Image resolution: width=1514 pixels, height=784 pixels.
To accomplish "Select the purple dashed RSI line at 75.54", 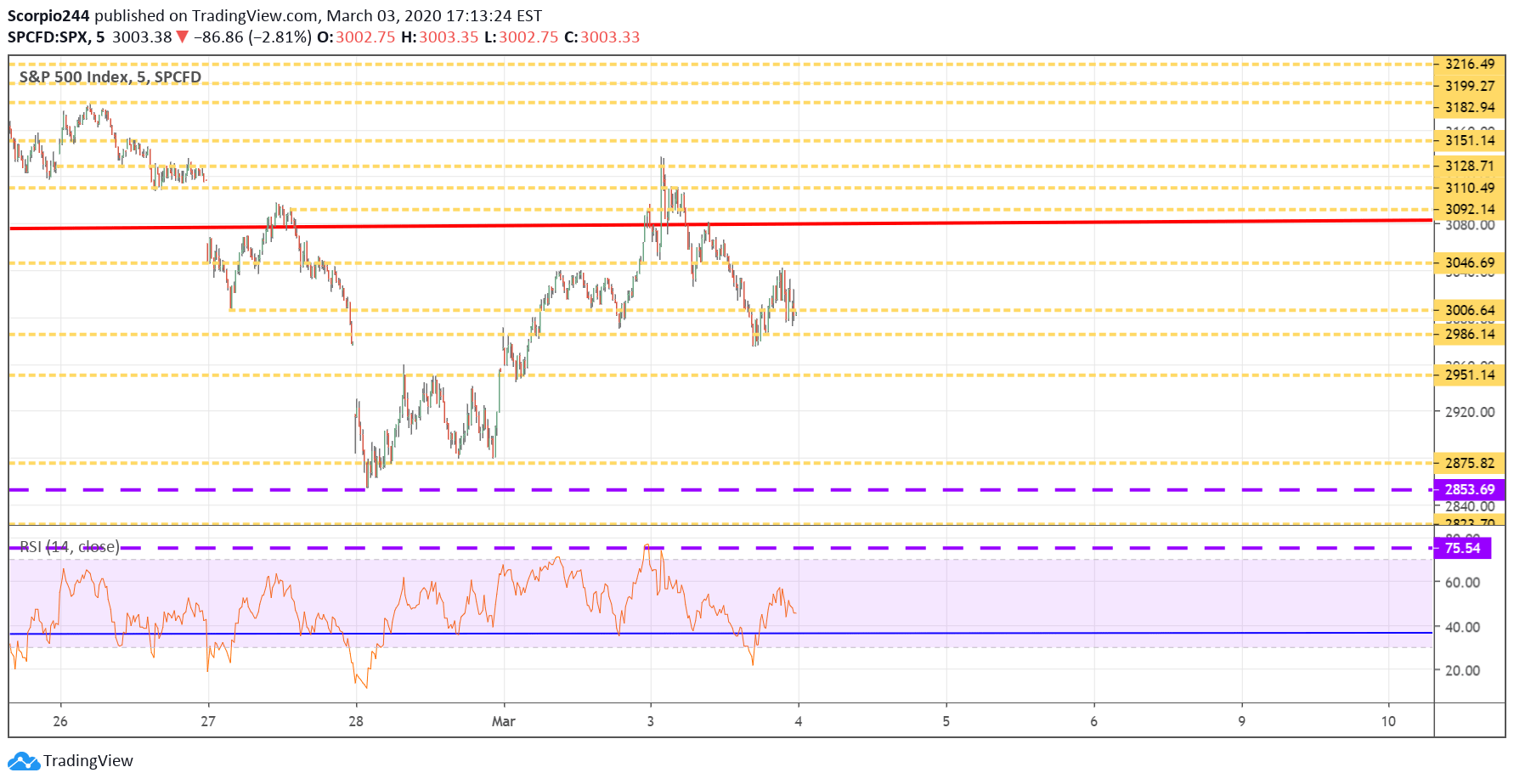I will pyautogui.click(x=720, y=549).
